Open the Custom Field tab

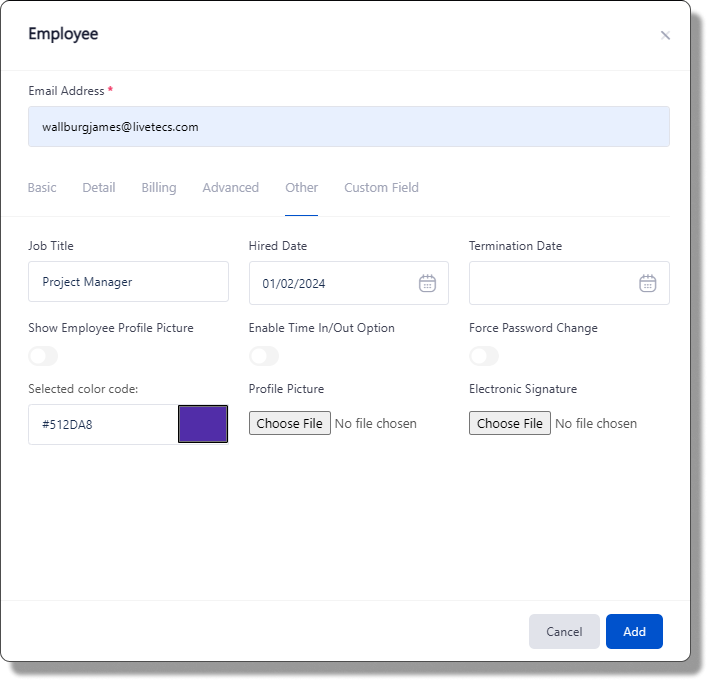click(x=381, y=188)
